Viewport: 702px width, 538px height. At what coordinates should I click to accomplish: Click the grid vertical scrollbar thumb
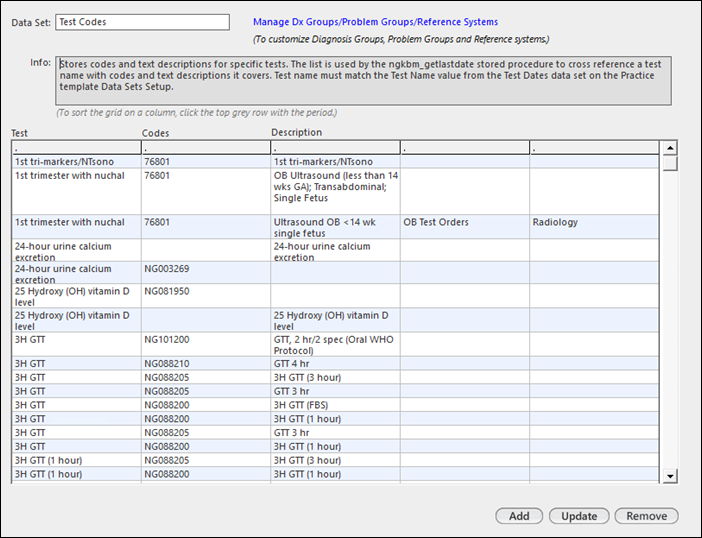click(670, 163)
